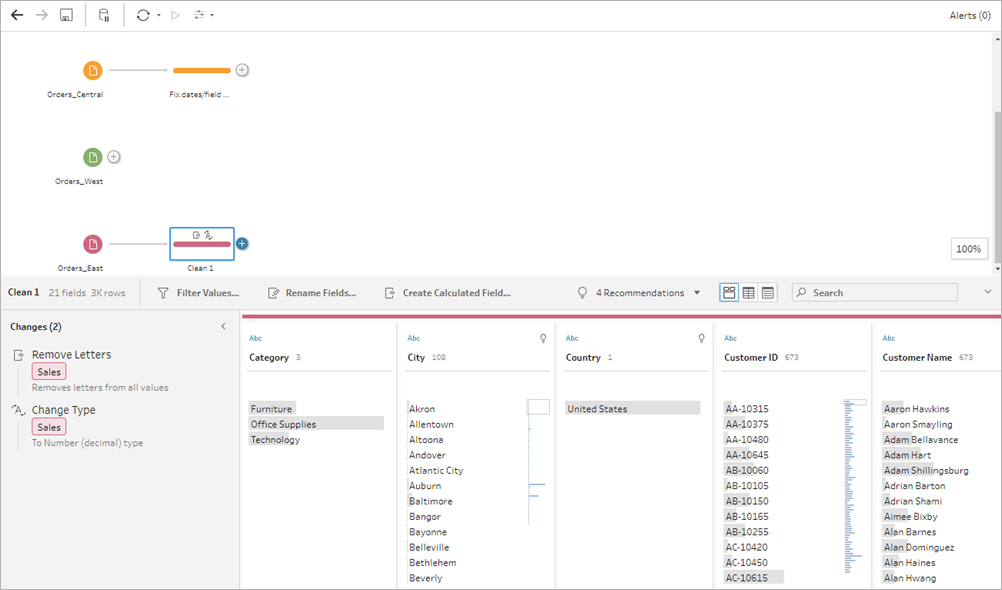Select the United States value
Image resolution: width=1002 pixels, height=590 pixels.
click(x=633, y=409)
